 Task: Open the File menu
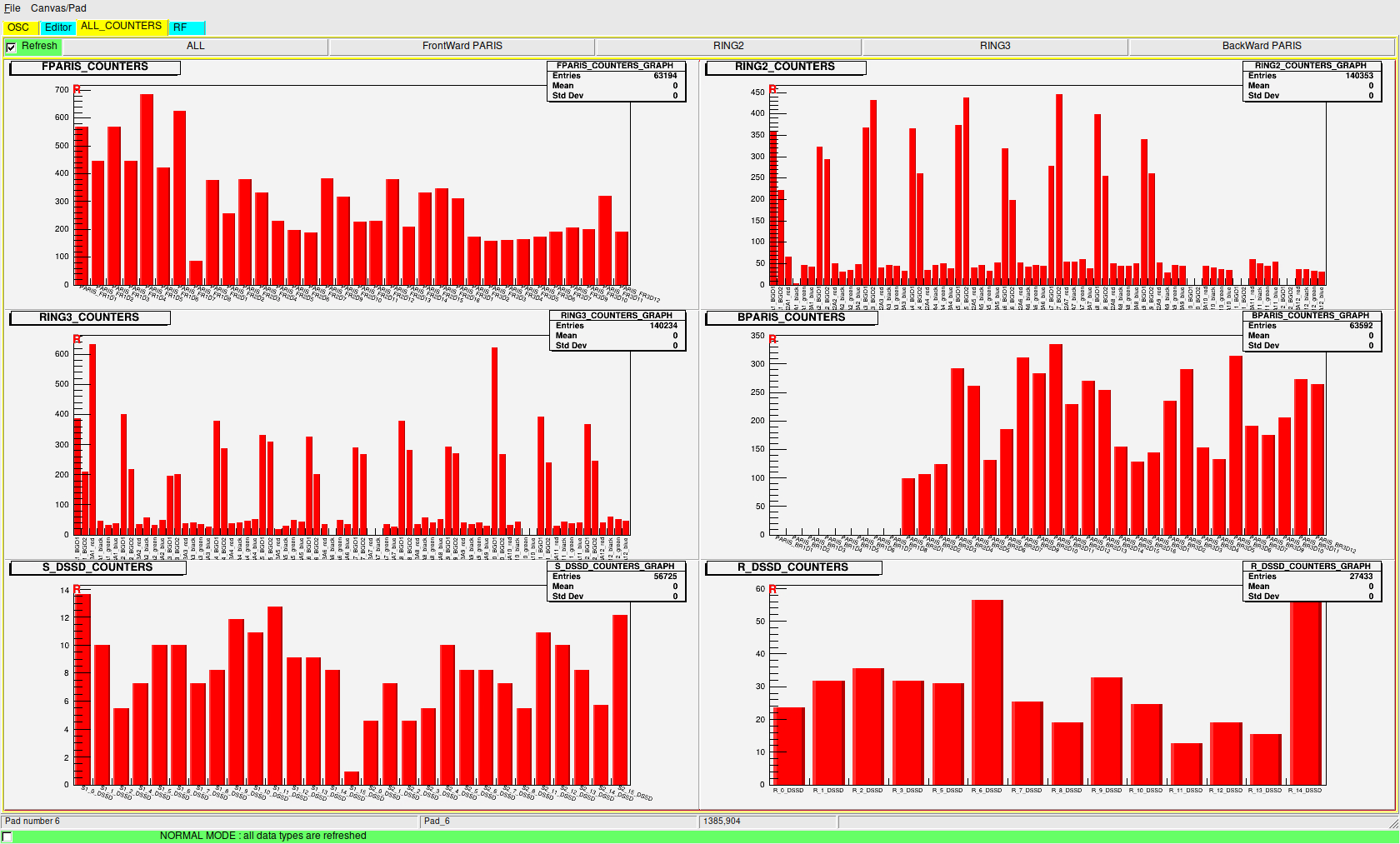click(x=12, y=8)
